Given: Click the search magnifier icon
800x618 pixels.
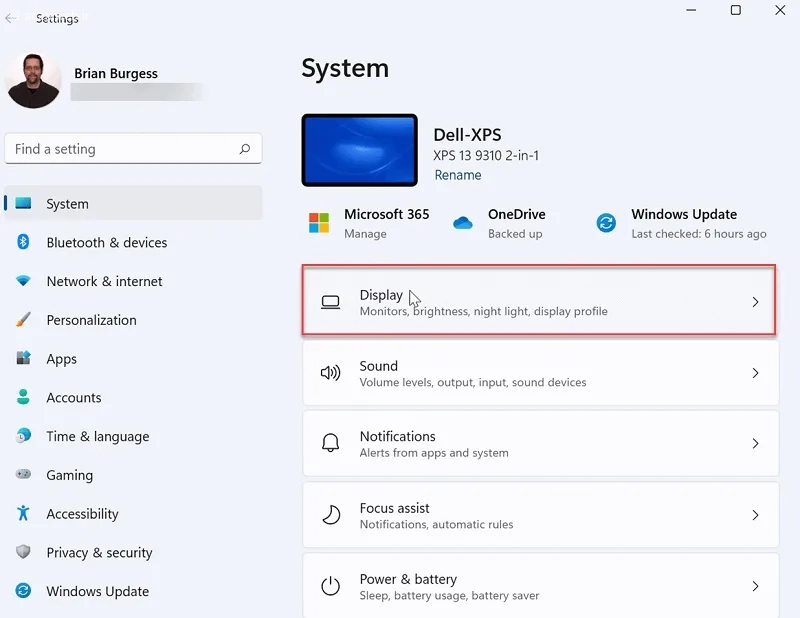Looking at the screenshot, I should pos(245,149).
